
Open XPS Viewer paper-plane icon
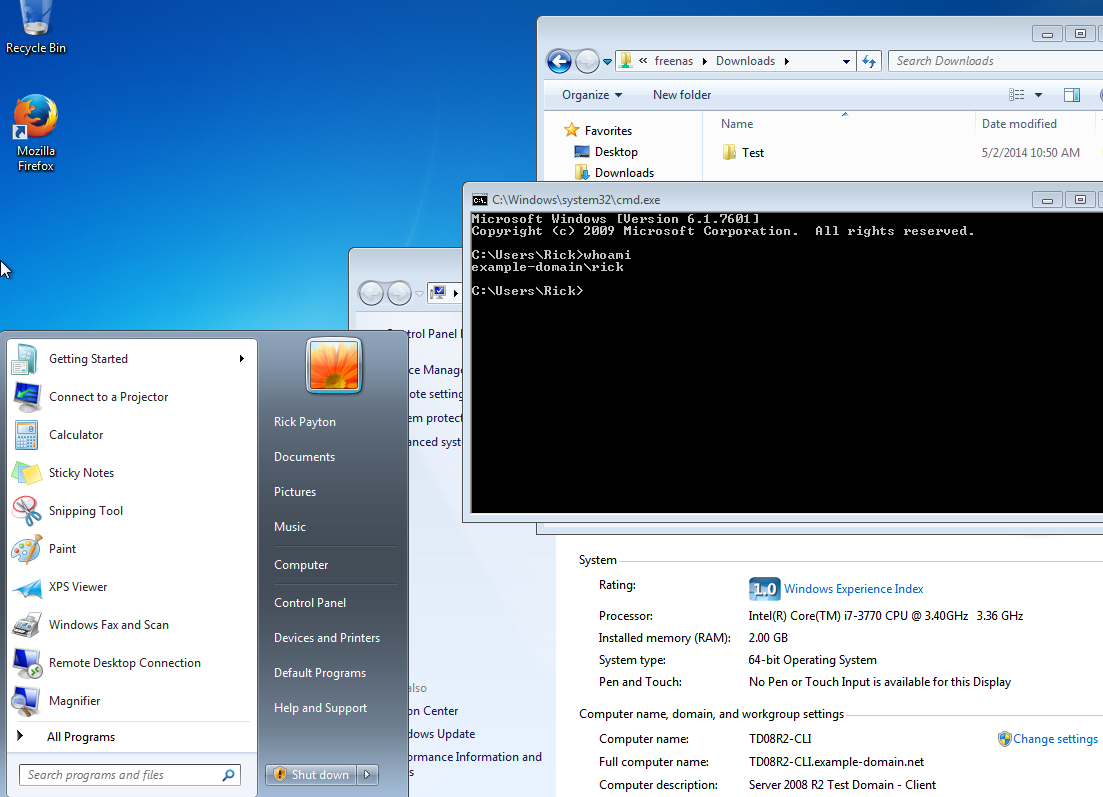tap(27, 587)
